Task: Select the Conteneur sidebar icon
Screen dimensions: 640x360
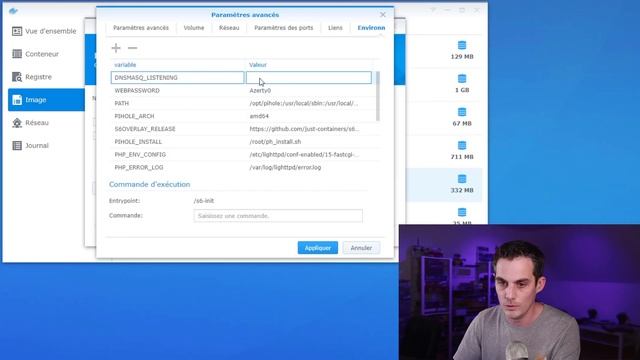Action: [x=17, y=54]
